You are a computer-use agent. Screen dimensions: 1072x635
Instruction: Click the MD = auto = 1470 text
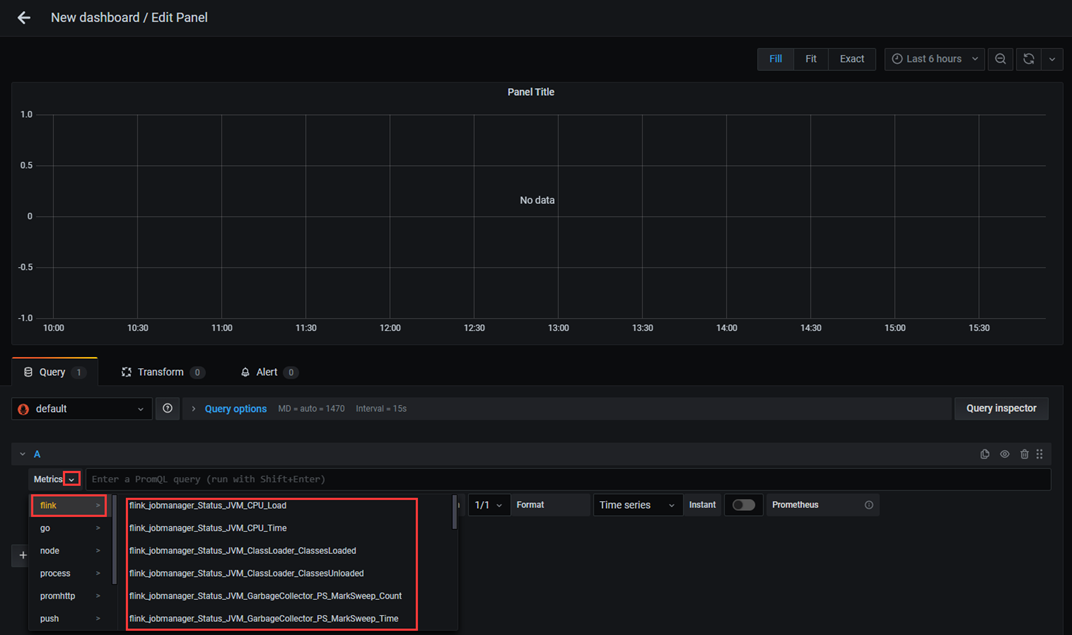coord(311,409)
